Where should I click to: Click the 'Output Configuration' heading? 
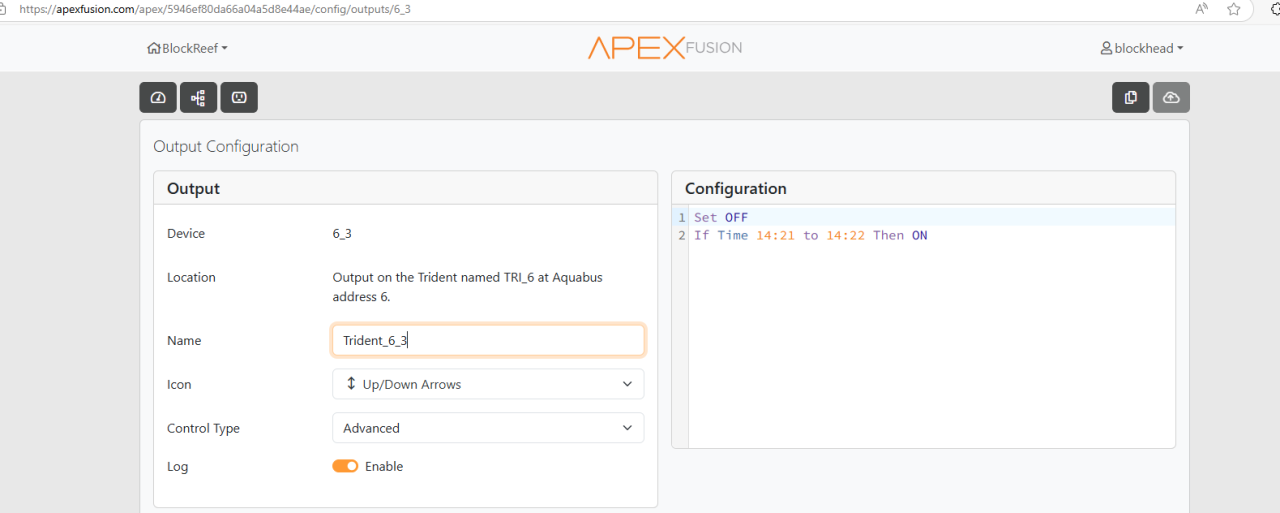(226, 146)
